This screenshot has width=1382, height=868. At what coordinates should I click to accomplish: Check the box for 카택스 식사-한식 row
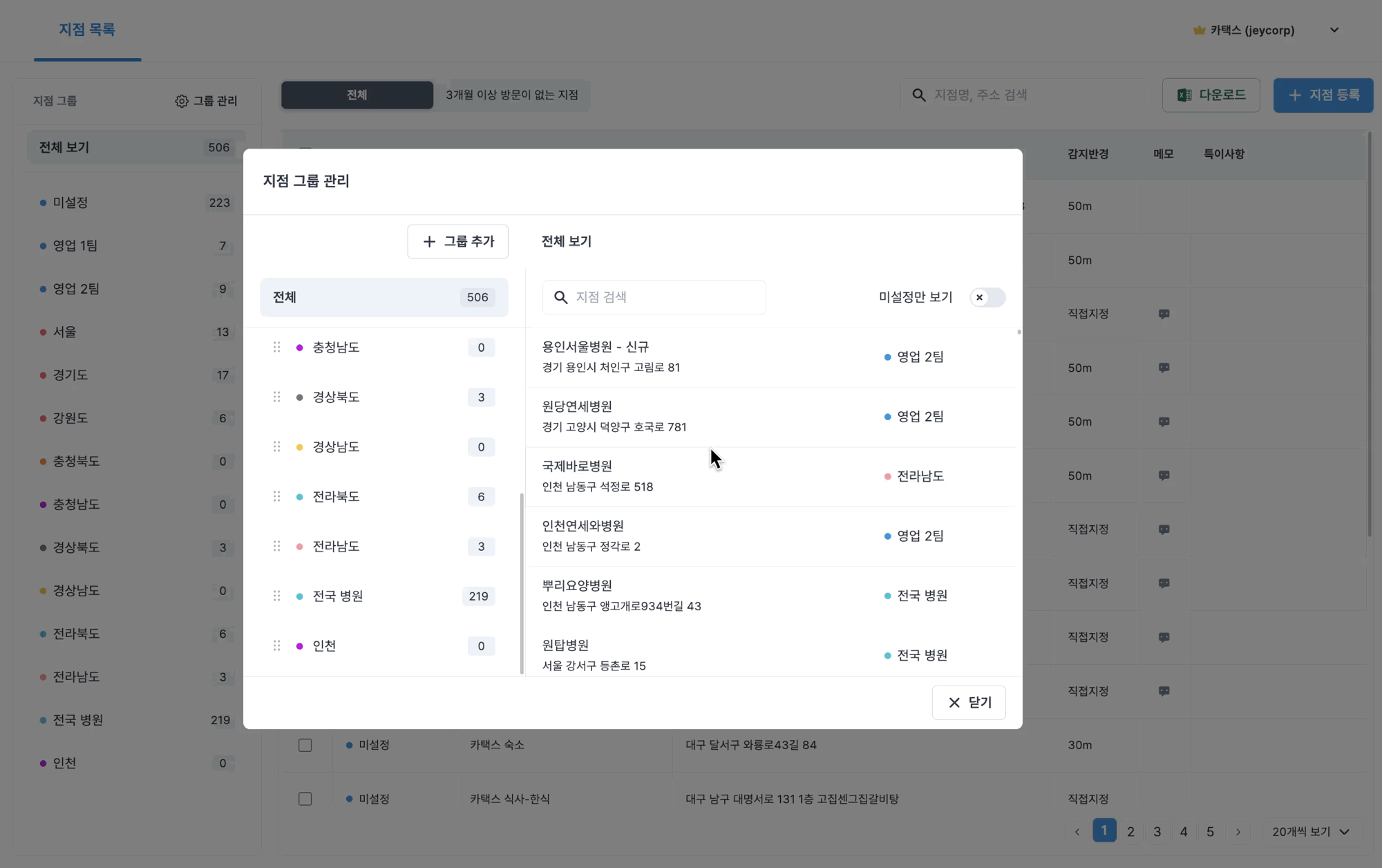(x=305, y=799)
